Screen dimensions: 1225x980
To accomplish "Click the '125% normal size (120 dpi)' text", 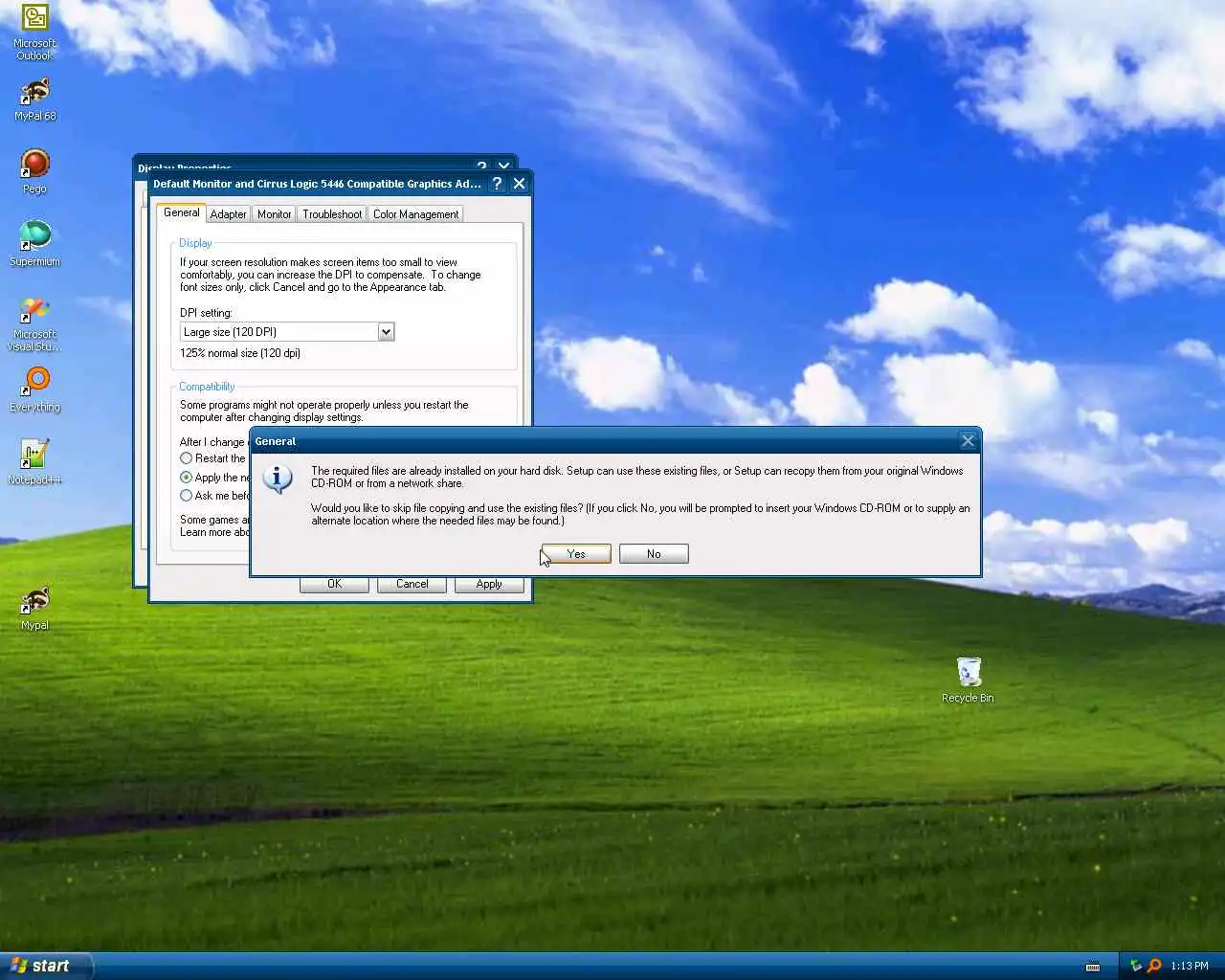I will (240, 353).
